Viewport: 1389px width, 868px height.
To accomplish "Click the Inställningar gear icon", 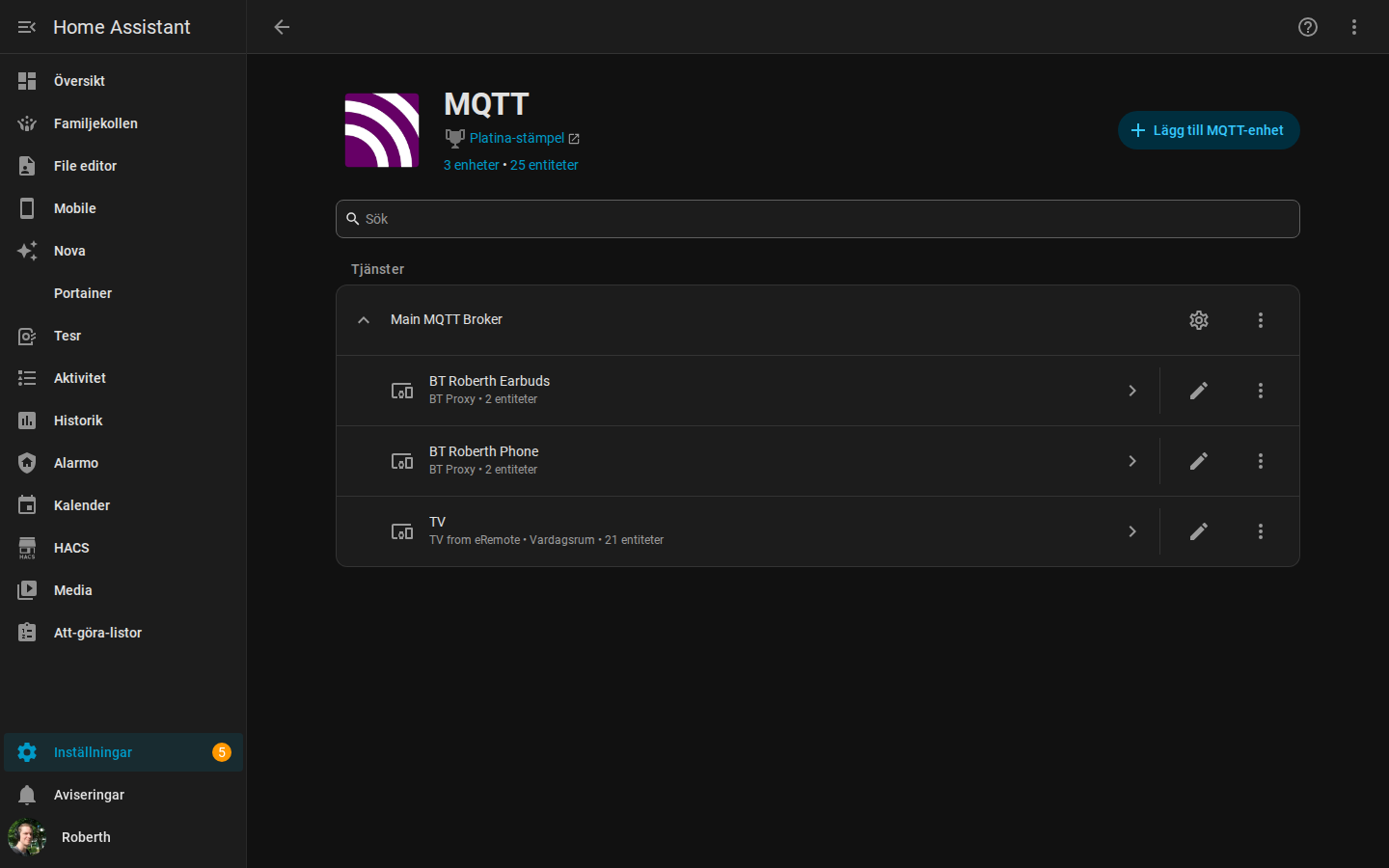I will coord(27,752).
